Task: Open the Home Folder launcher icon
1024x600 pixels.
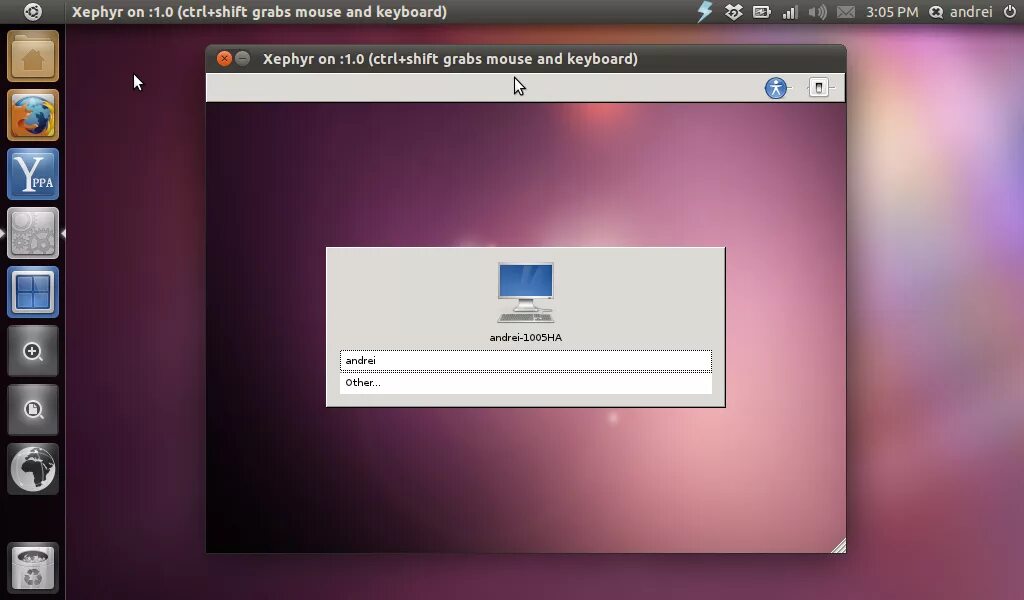Action: (x=33, y=56)
